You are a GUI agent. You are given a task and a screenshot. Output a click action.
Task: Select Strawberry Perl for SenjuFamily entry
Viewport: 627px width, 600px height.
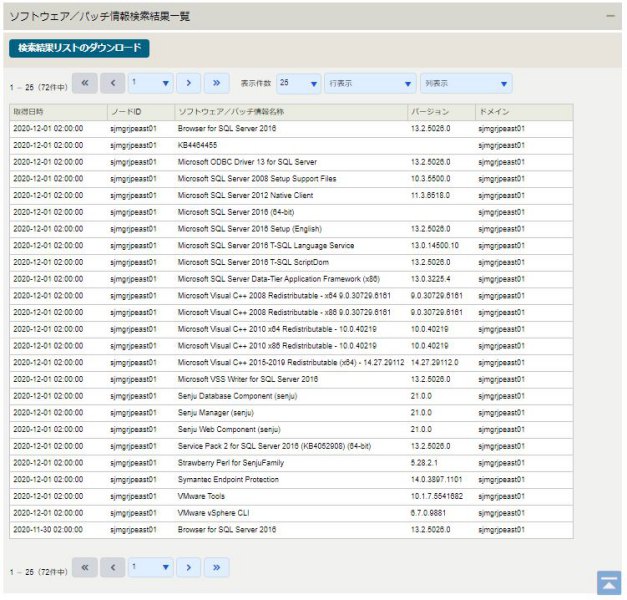click(231, 463)
